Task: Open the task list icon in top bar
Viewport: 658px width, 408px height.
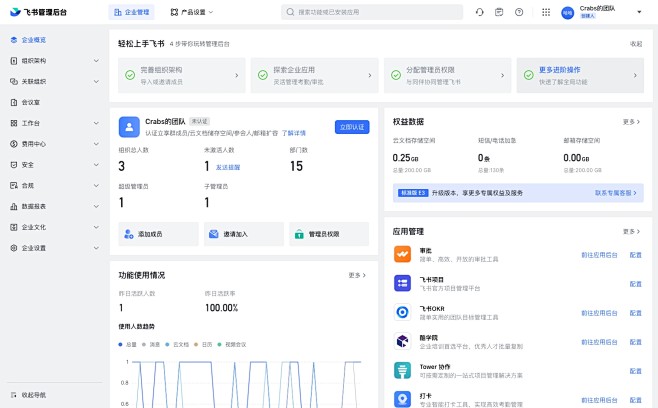Action: 499,12
